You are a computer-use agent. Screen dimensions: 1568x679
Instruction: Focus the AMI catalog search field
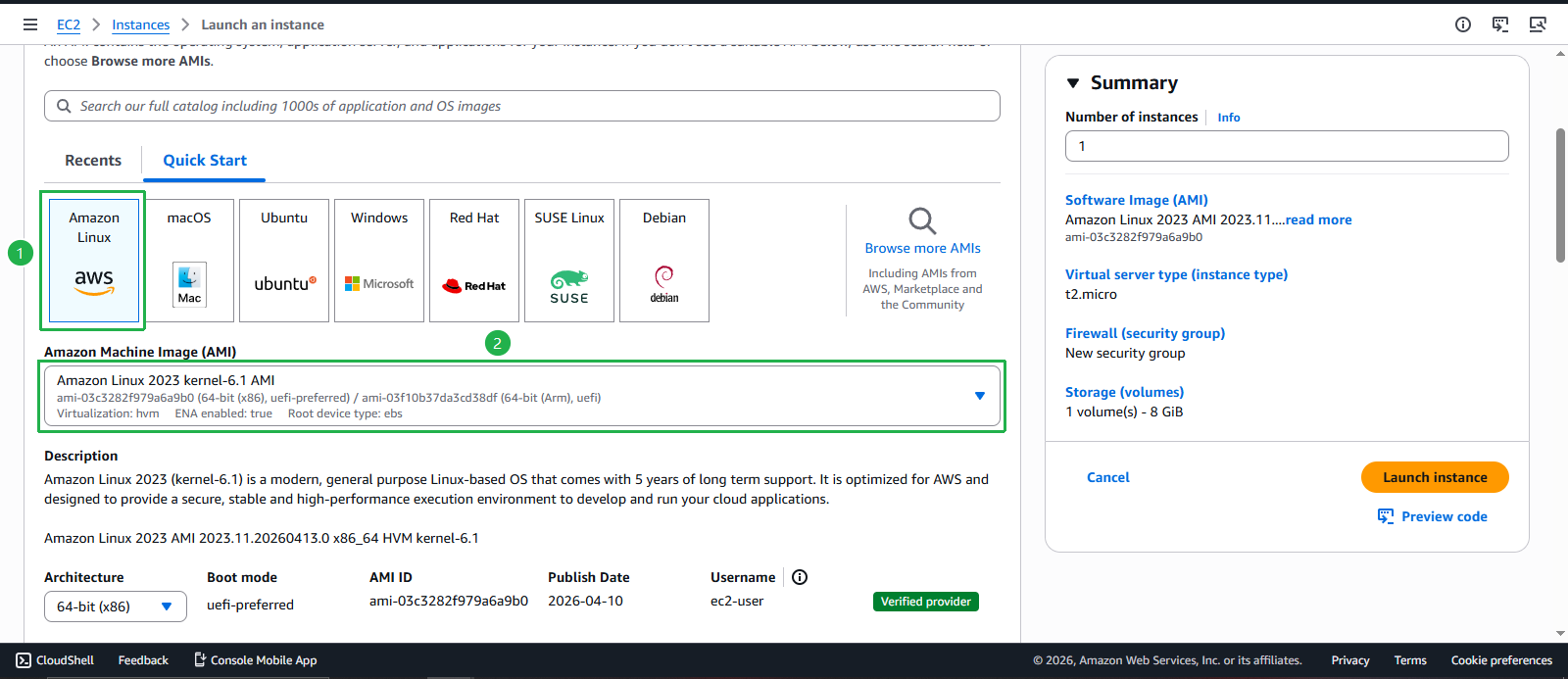(x=522, y=106)
